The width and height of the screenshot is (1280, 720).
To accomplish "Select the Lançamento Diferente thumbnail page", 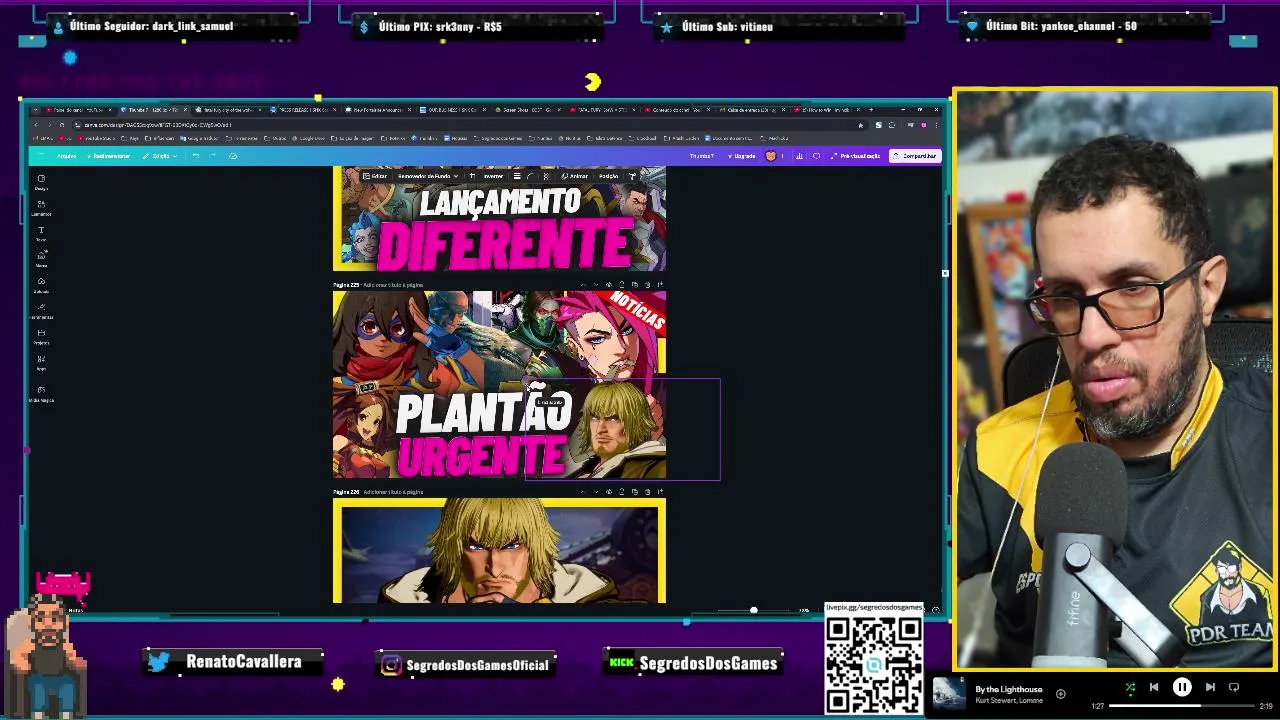I will point(499,218).
